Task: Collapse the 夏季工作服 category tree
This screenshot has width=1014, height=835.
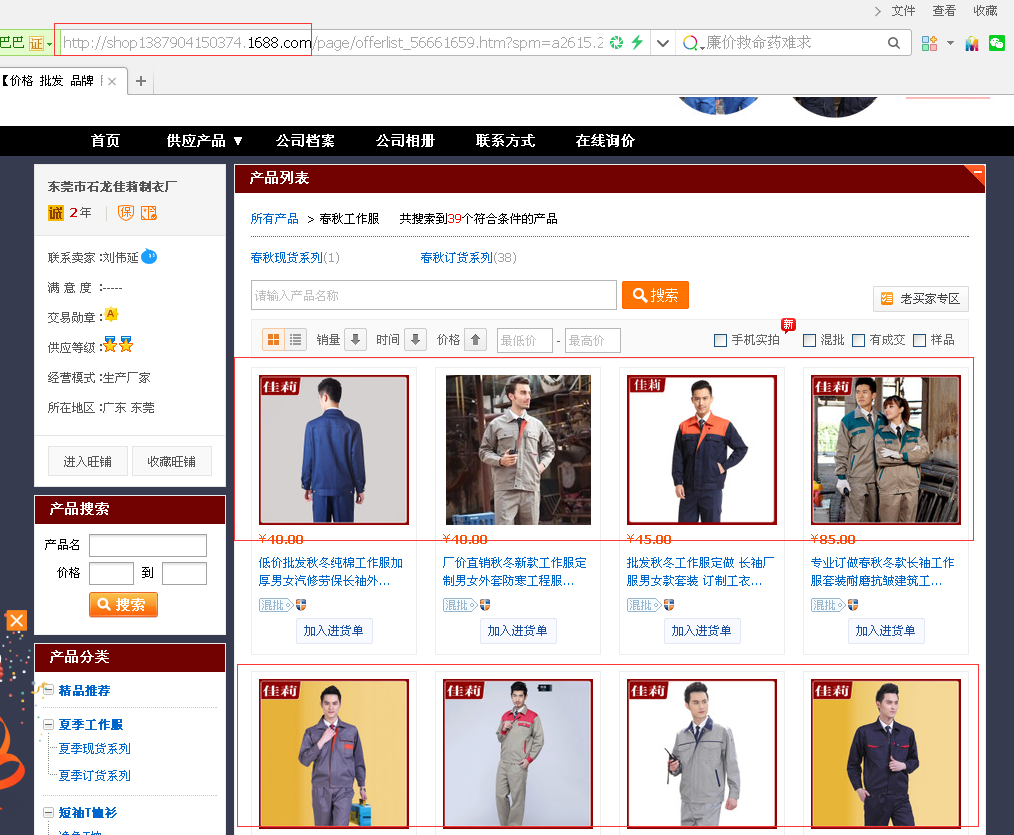Action: tap(48, 724)
